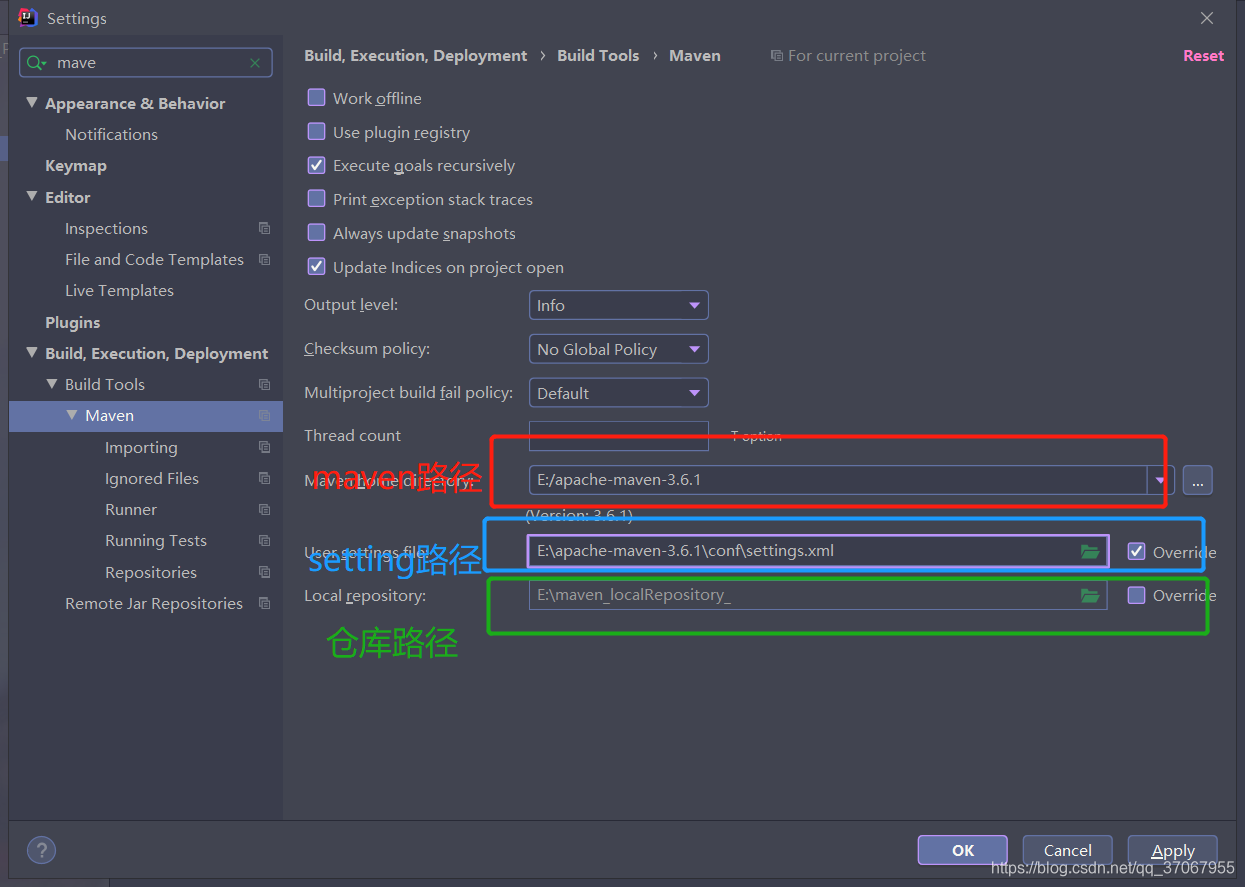Click the project icon beside Importing
Viewport: 1245px width, 887px height.
click(x=264, y=447)
